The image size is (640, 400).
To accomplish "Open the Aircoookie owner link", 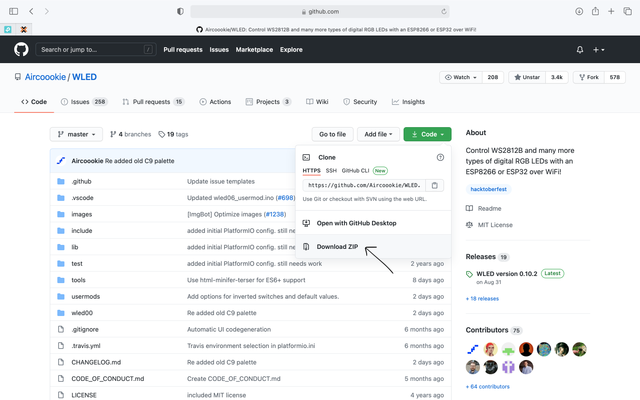I will [45, 77].
